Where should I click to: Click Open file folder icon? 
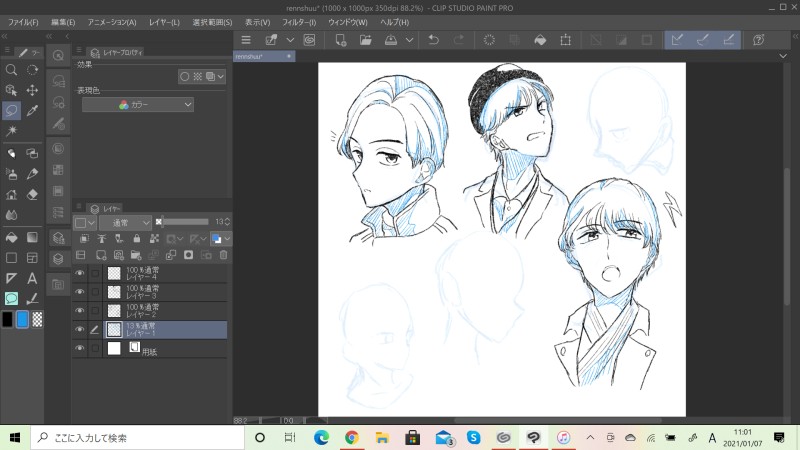coord(366,40)
